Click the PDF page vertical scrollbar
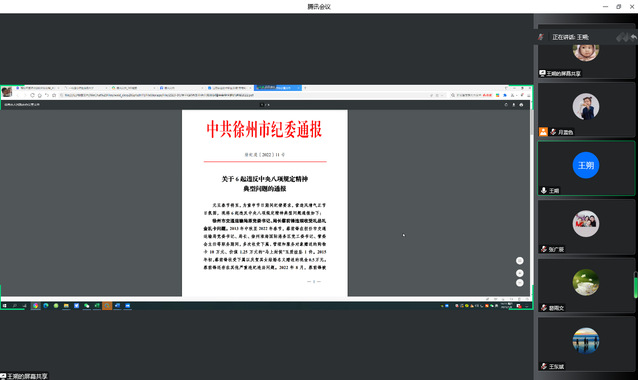Image resolution: width=638 pixels, height=380 pixels. [x=531, y=122]
